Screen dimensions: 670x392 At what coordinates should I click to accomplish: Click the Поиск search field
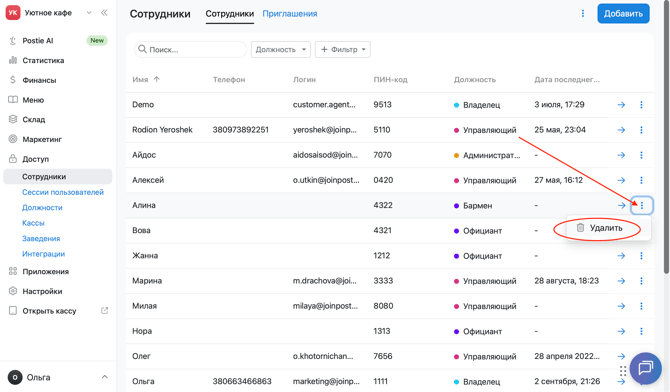[190, 50]
